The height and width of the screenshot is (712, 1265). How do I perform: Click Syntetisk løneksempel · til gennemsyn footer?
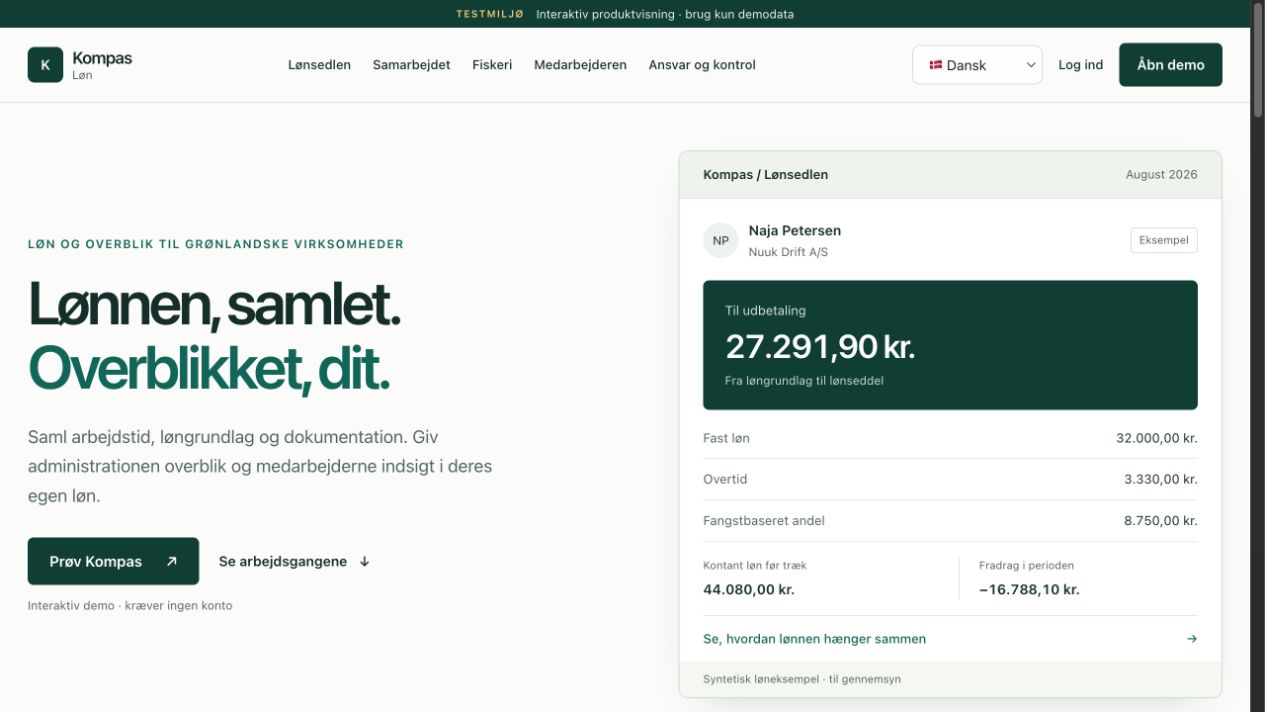(802, 679)
